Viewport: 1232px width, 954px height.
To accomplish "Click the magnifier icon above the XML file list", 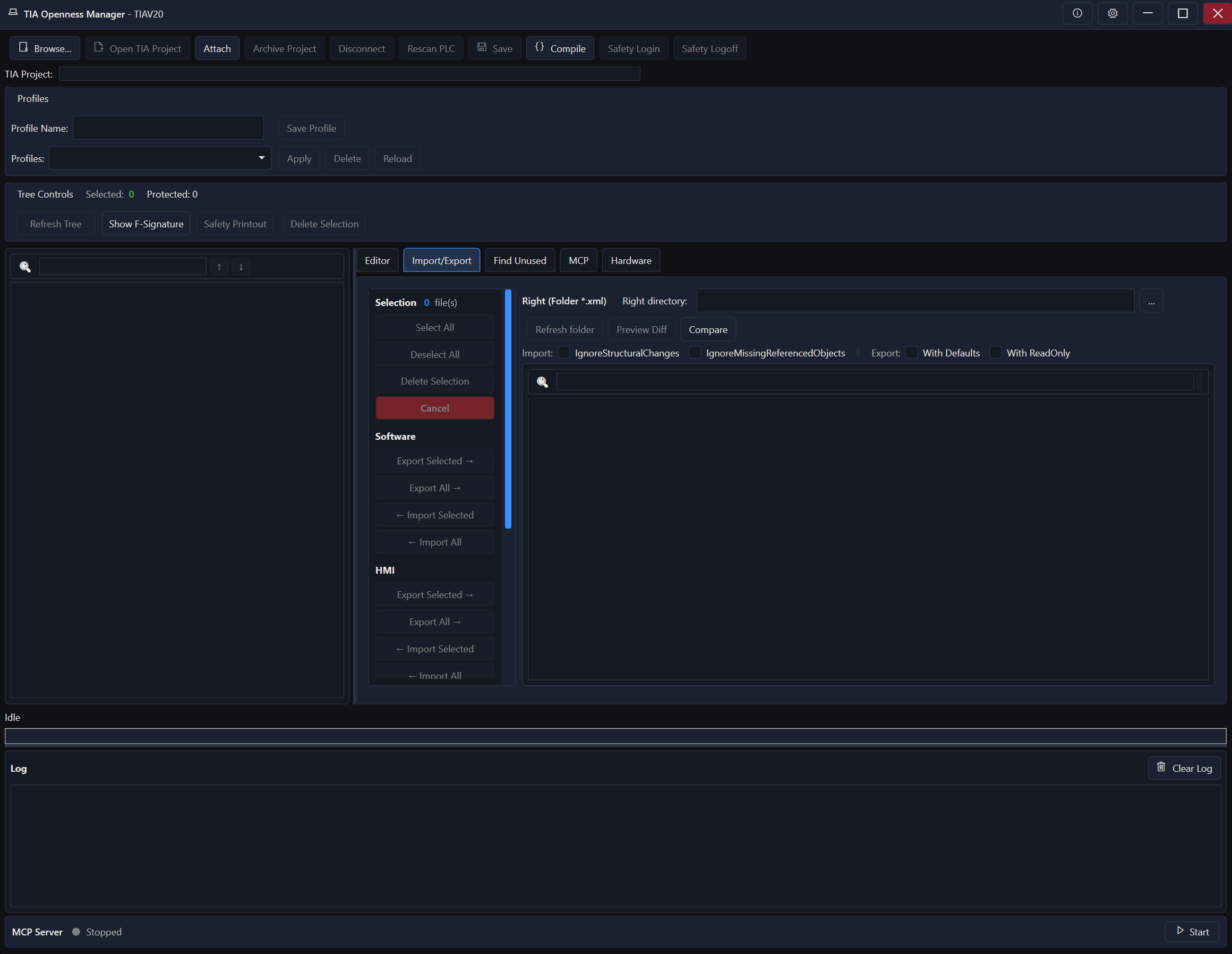I will click(x=542, y=382).
